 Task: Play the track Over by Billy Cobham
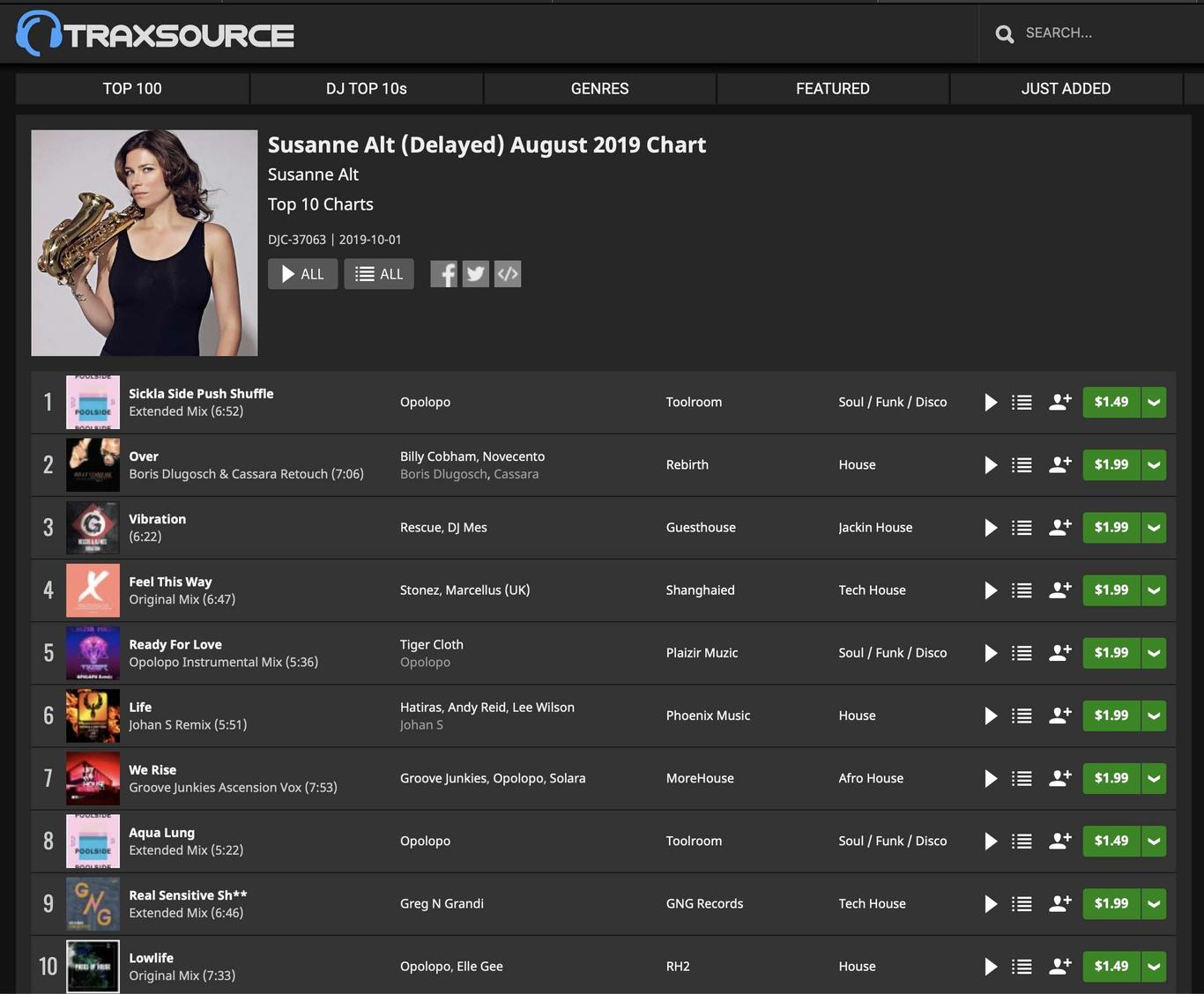point(991,465)
